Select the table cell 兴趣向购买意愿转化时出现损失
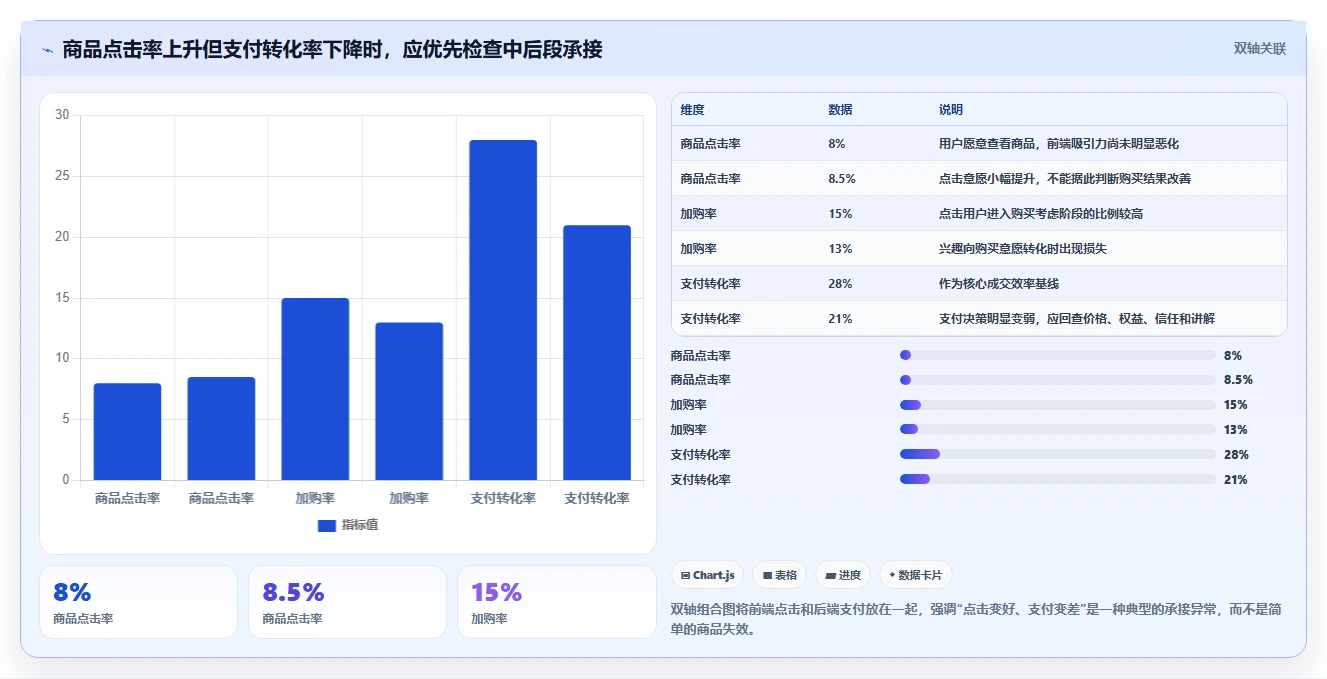Screen dimensions: 1327x679 pos(1023,249)
